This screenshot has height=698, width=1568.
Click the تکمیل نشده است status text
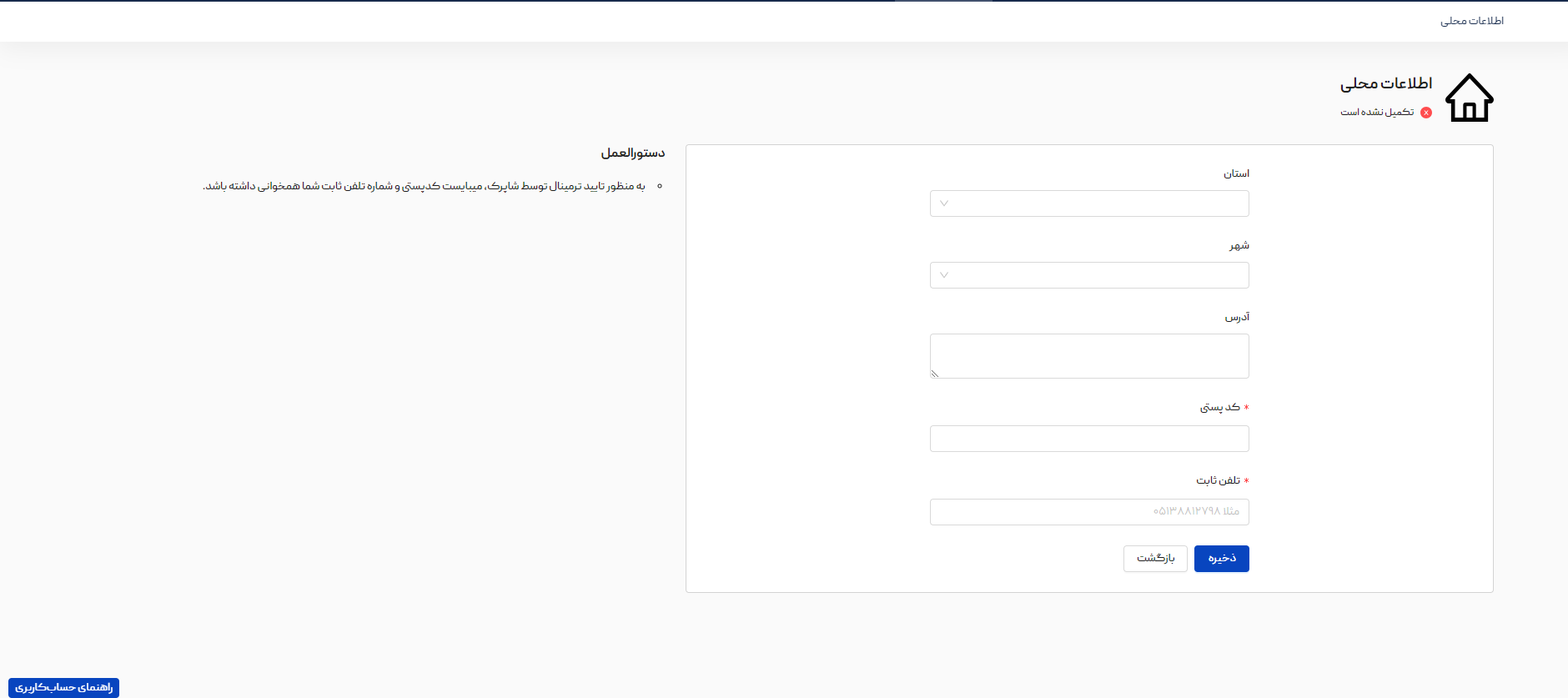pyautogui.click(x=1377, y=113)
